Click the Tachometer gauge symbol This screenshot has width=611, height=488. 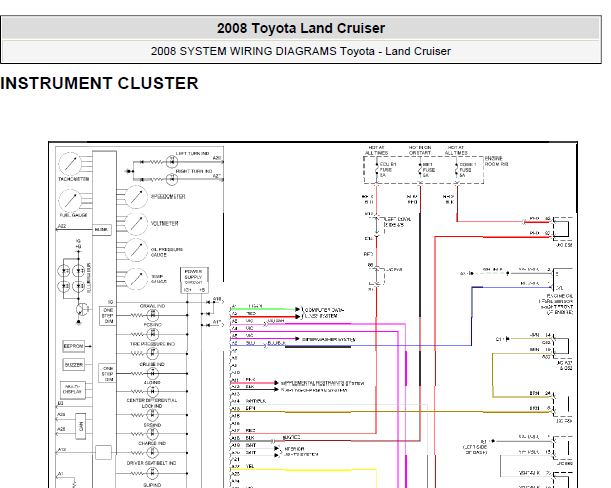70,164
